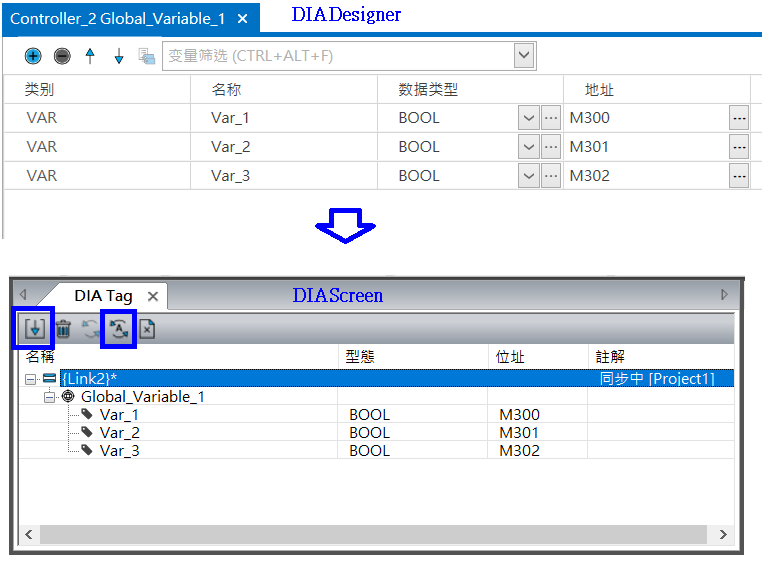Show previous tabs with left arrow
Image resolution: width=762 pixels, height=576 pixels.
23,295
